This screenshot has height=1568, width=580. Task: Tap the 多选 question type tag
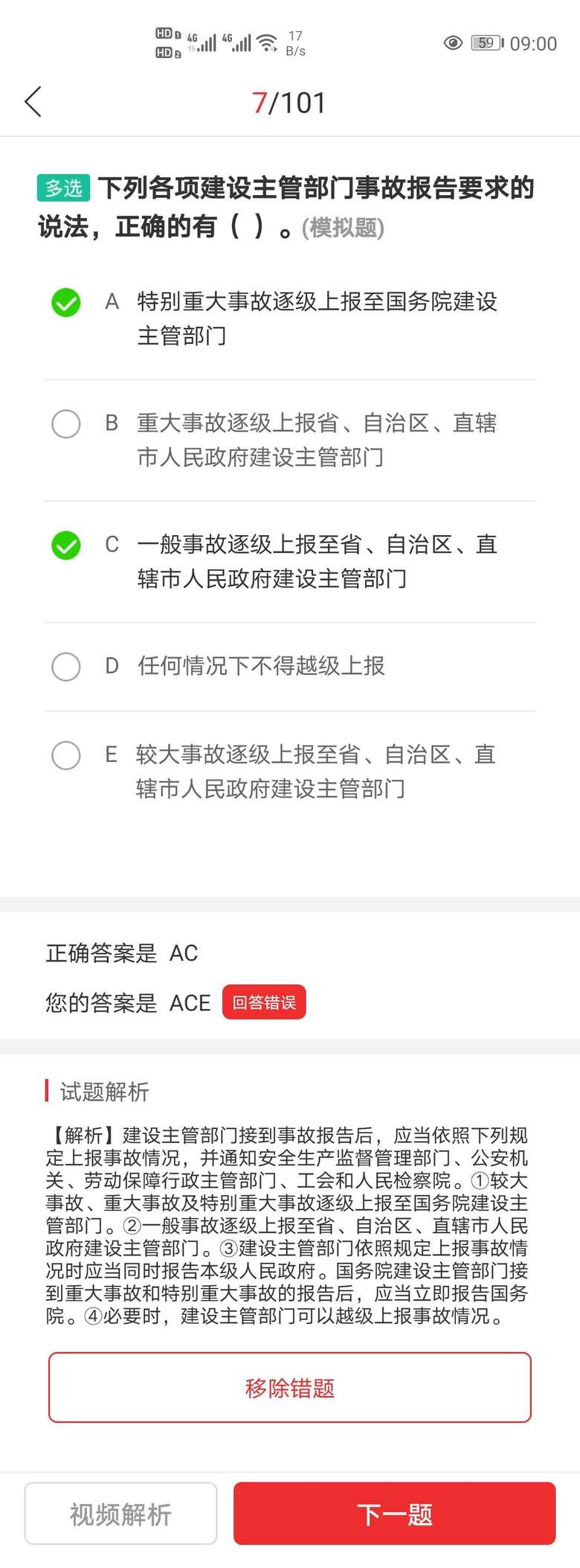[64, 188]
